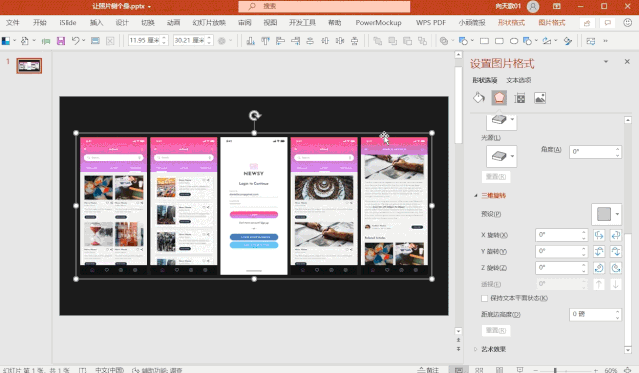Image resolution: width=639 pixels, height=373 pixels.
Task: Click Y rotation rotate-down icon
Action: (616, 252)
